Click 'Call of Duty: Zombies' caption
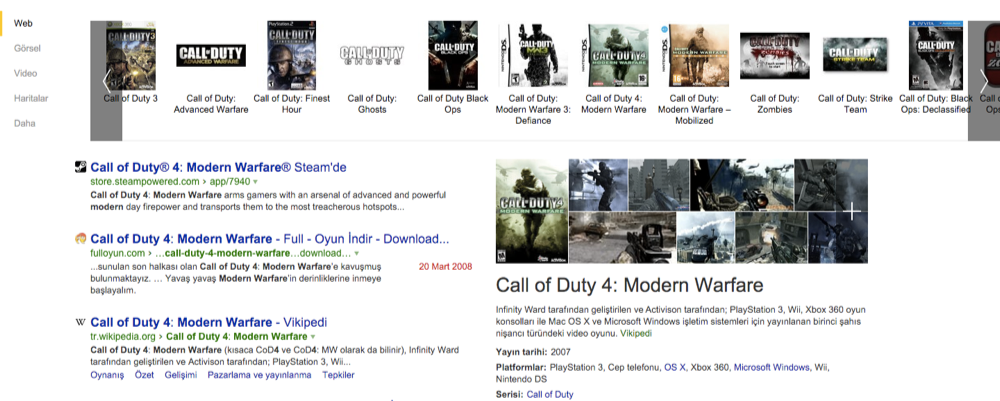This screenshot has width=1000, height=401. (774, 104)
